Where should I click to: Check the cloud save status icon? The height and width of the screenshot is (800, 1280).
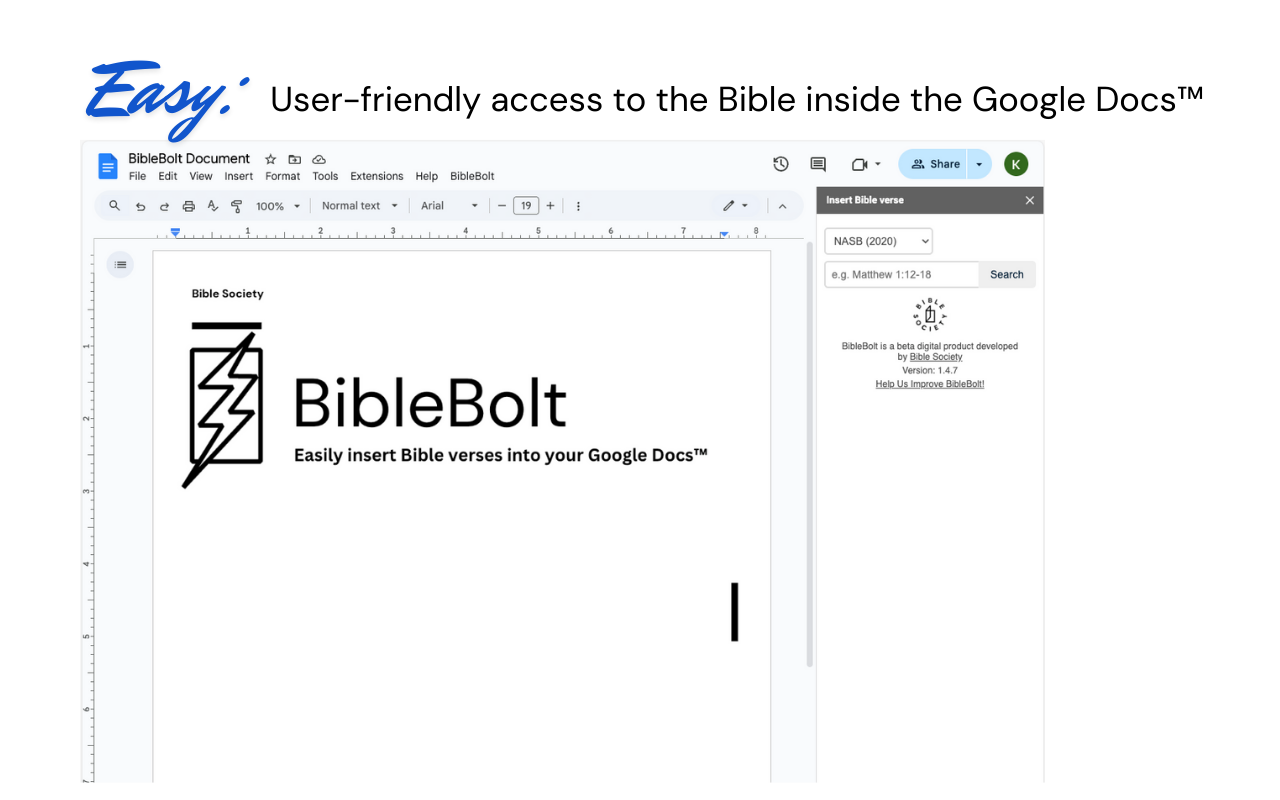(319, 159)
